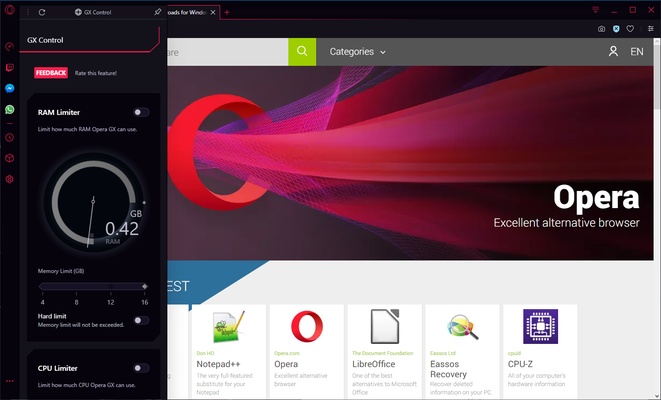Click the RAM usage gauge dial
The width and height of the screenshot is (661, 400).
[94, 202]
